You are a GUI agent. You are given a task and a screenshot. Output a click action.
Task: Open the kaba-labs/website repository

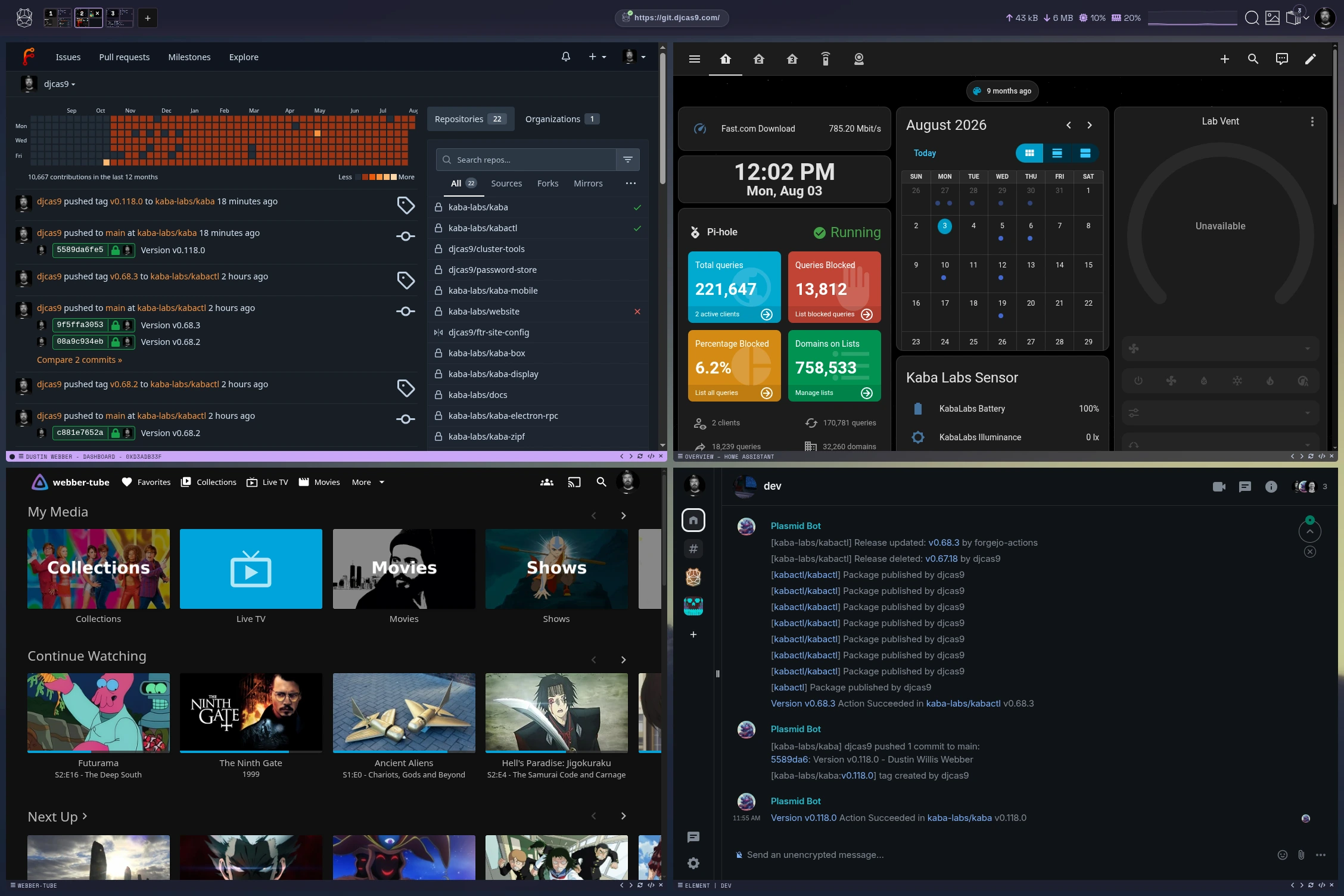(484, 312)
